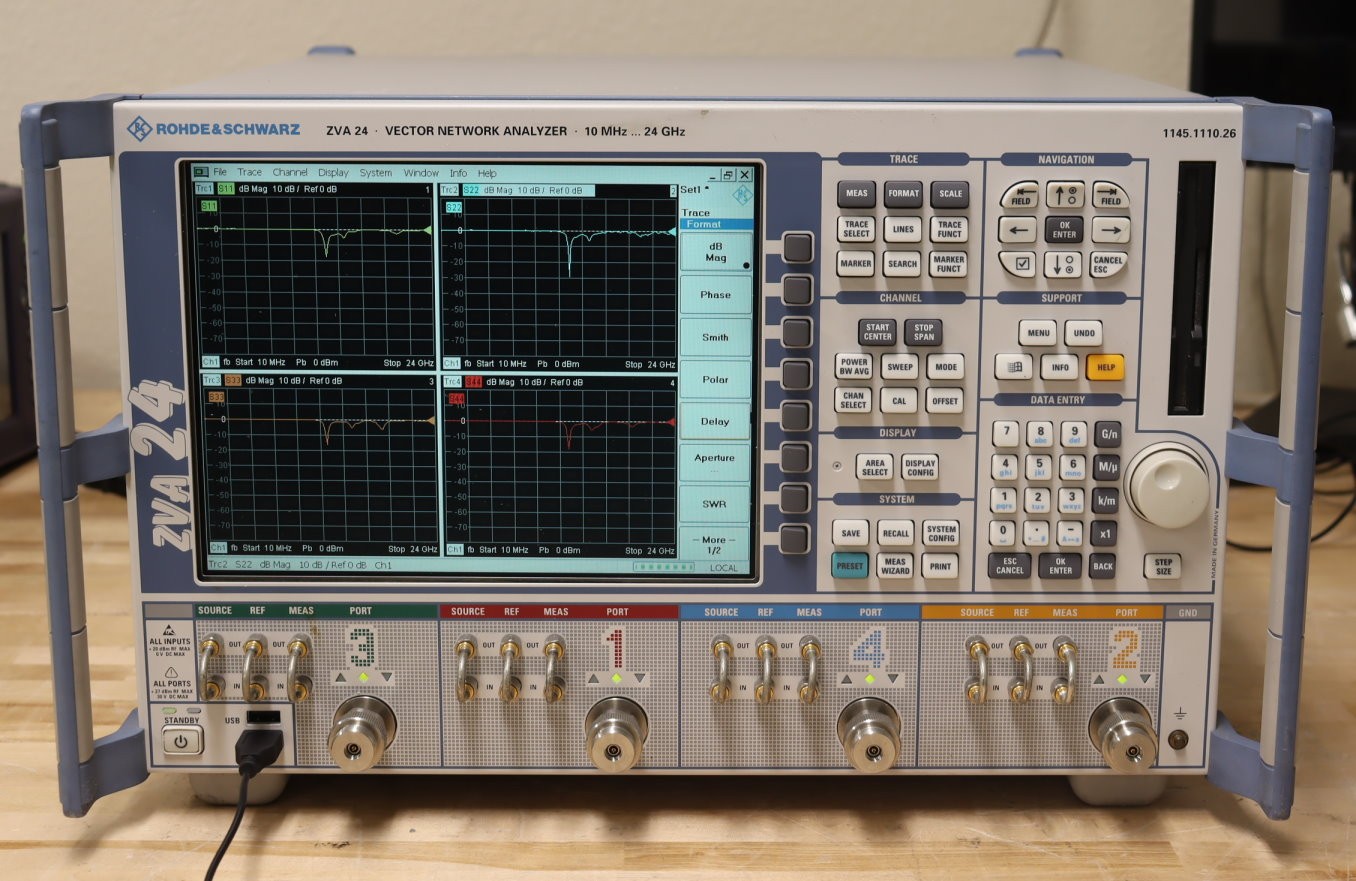Push the checkmark key in Navigation
Viewport: 1356px width, 881px height.
1018,264
